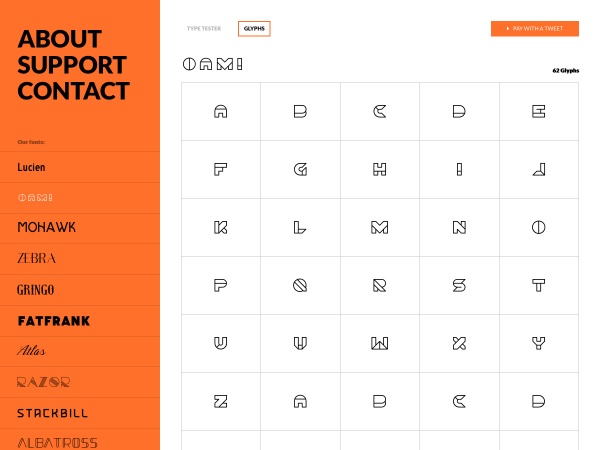The height and width of the screenshot is (450, 600).
Task: Click the letter K glyph tile
Action: 221,228
